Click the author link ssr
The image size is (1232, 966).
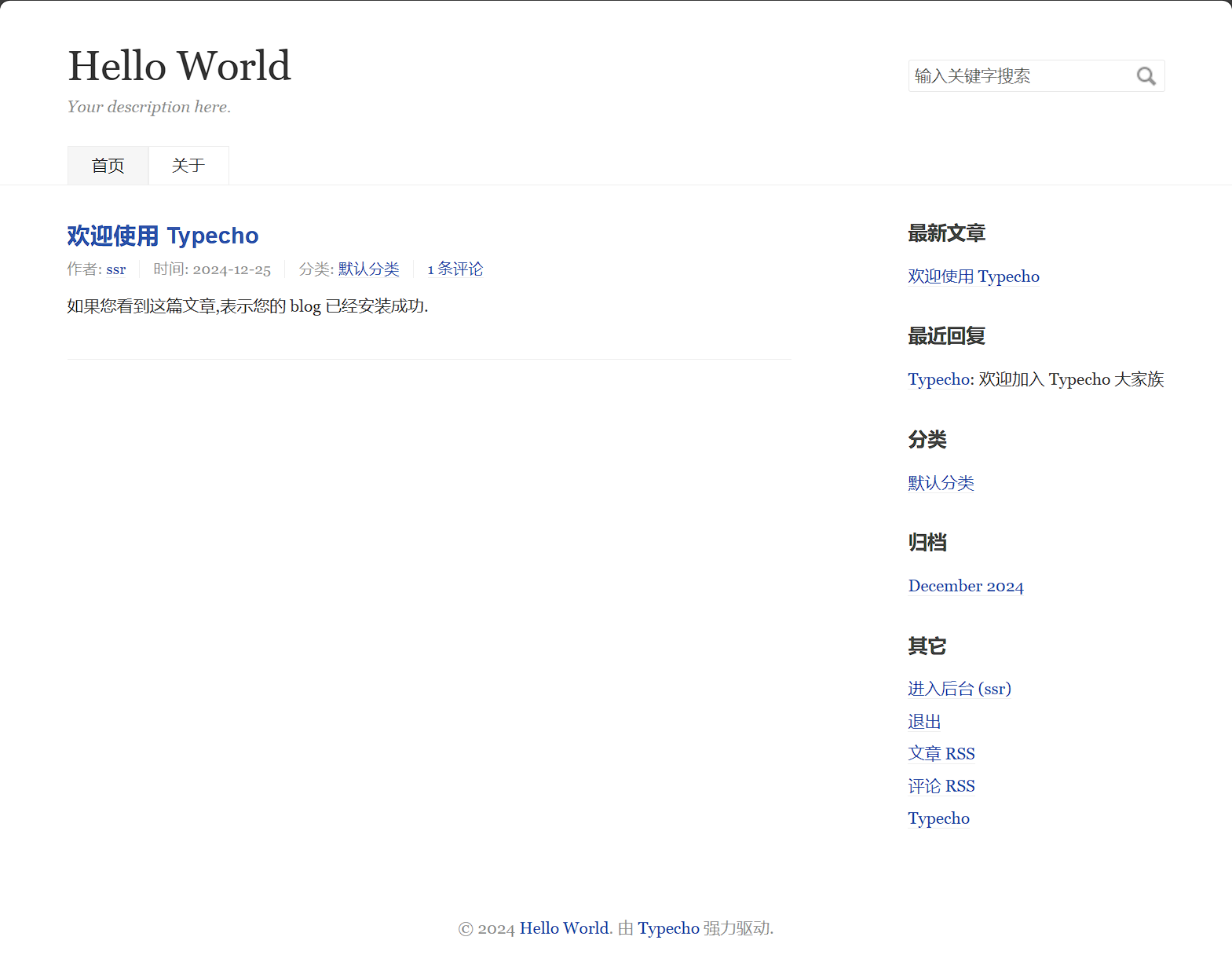(x=115, y=269)
